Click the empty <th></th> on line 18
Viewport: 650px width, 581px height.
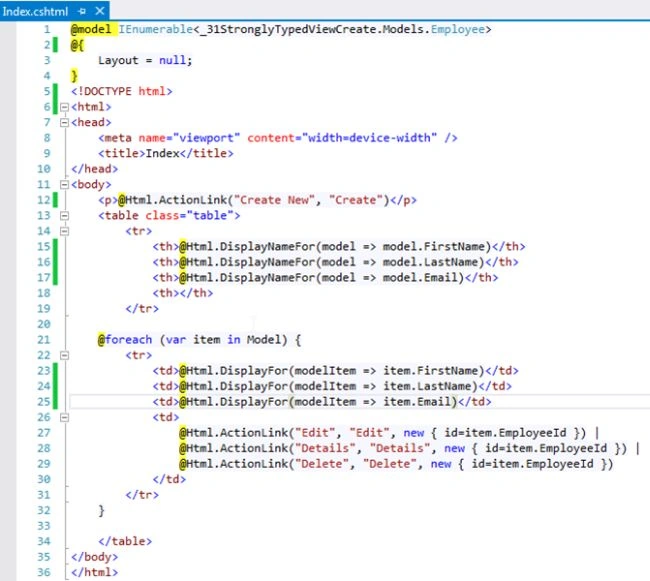coord(183,293)
